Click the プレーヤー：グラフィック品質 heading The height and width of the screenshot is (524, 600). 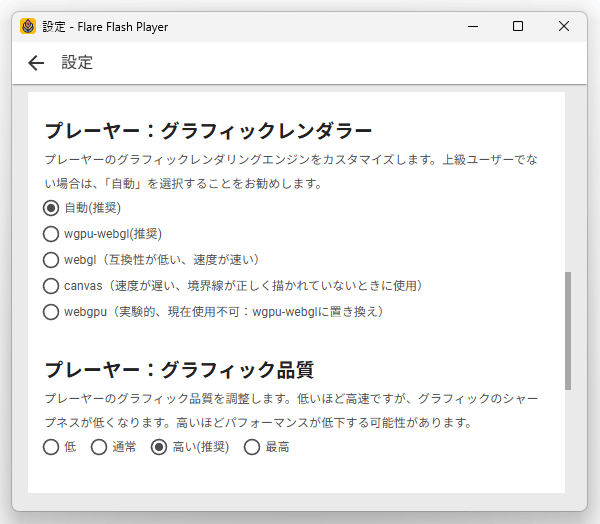tap(179, 370)
